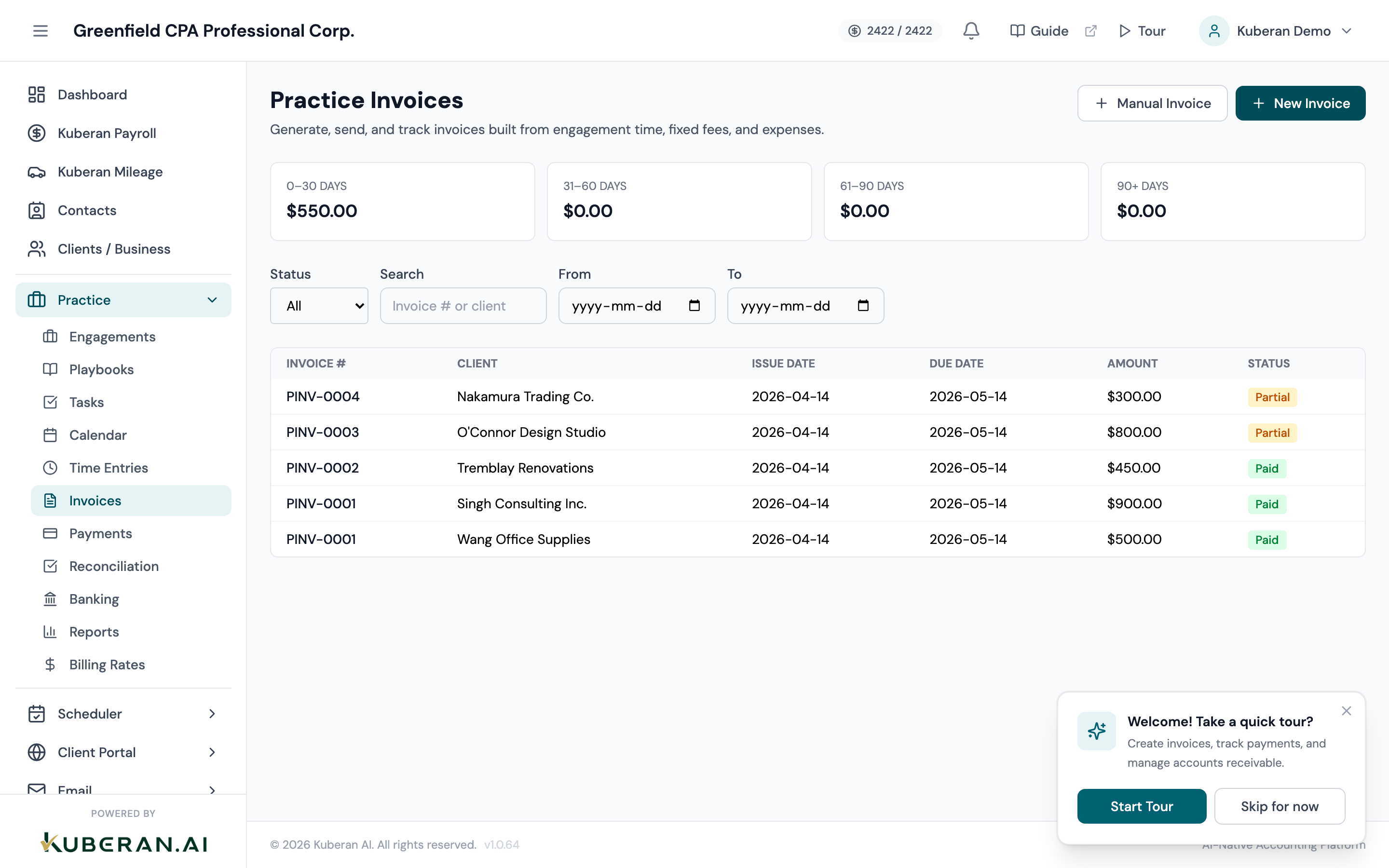Click the Payments card icon
Image resolution: width=1389 pixels, height=868 pixels.
point(50,533)
